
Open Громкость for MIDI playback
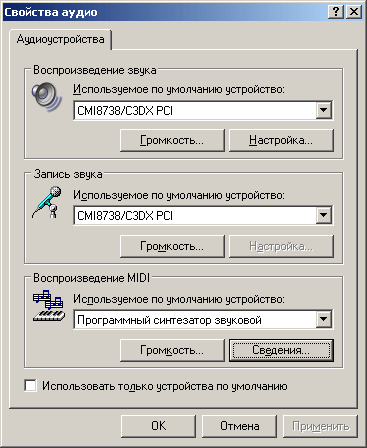point(172,350)
